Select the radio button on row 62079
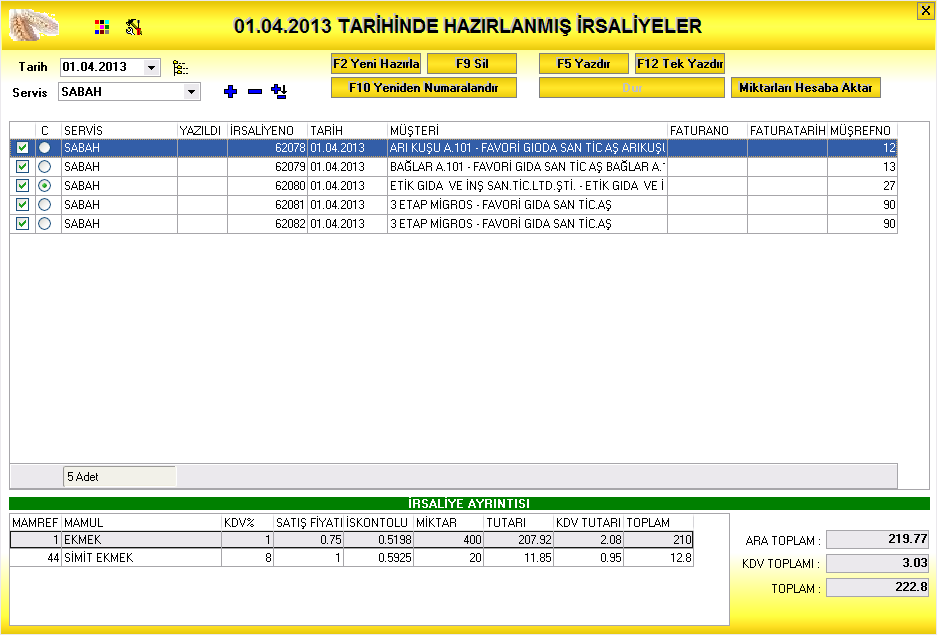This screenshot has width=937, height=635. (x=44, y=167)
